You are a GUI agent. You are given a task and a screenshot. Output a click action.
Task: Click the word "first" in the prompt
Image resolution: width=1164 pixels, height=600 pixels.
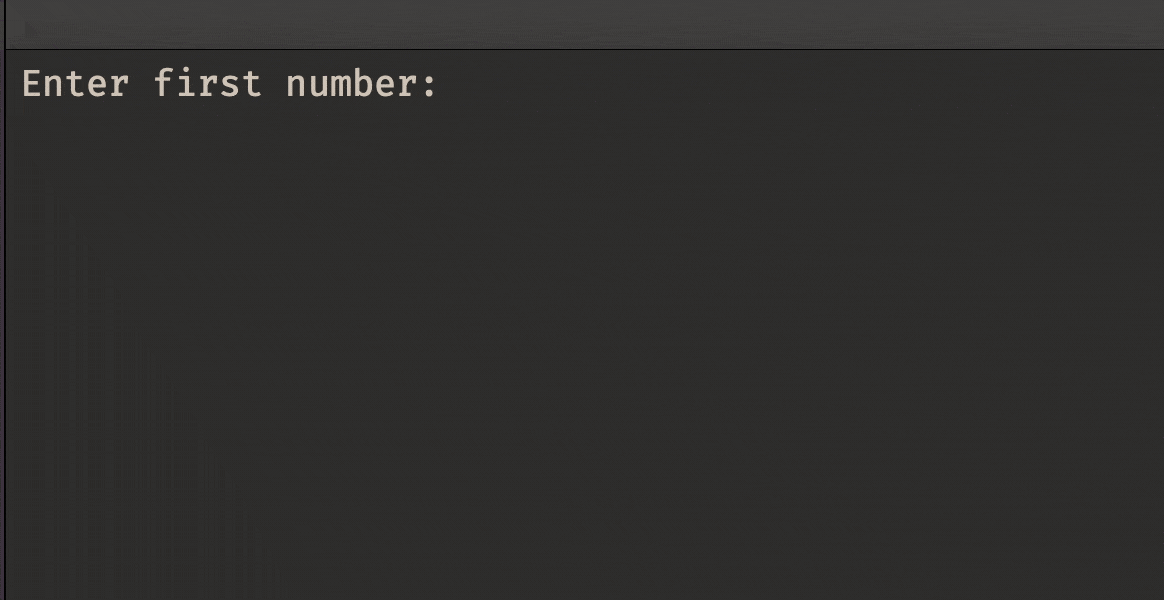point(207,84)
